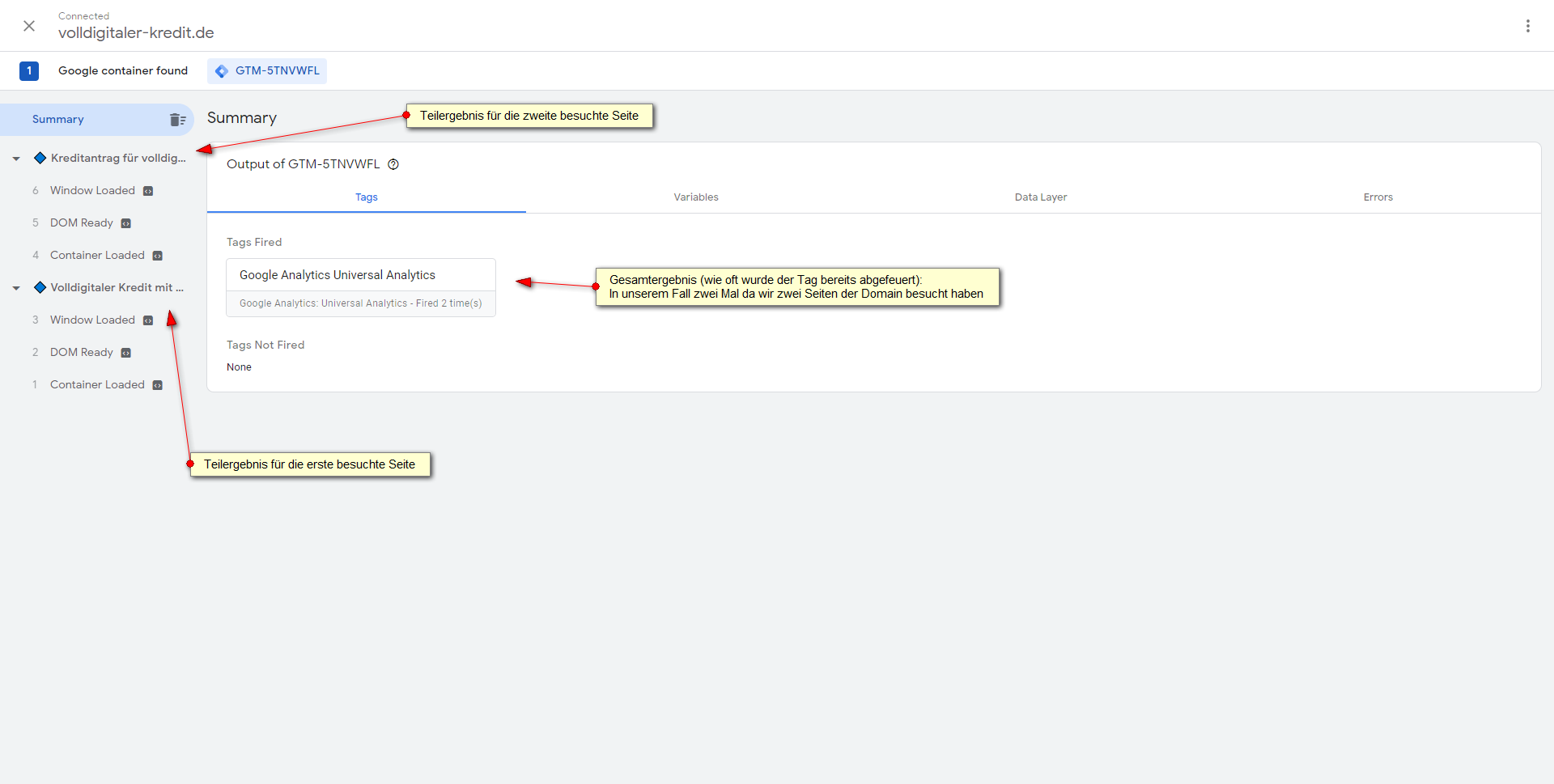The height and width of the screenshot is (784, 1554).
Task: Click the 'Tags Fired' section heading
Action: (x=254, y=242)
